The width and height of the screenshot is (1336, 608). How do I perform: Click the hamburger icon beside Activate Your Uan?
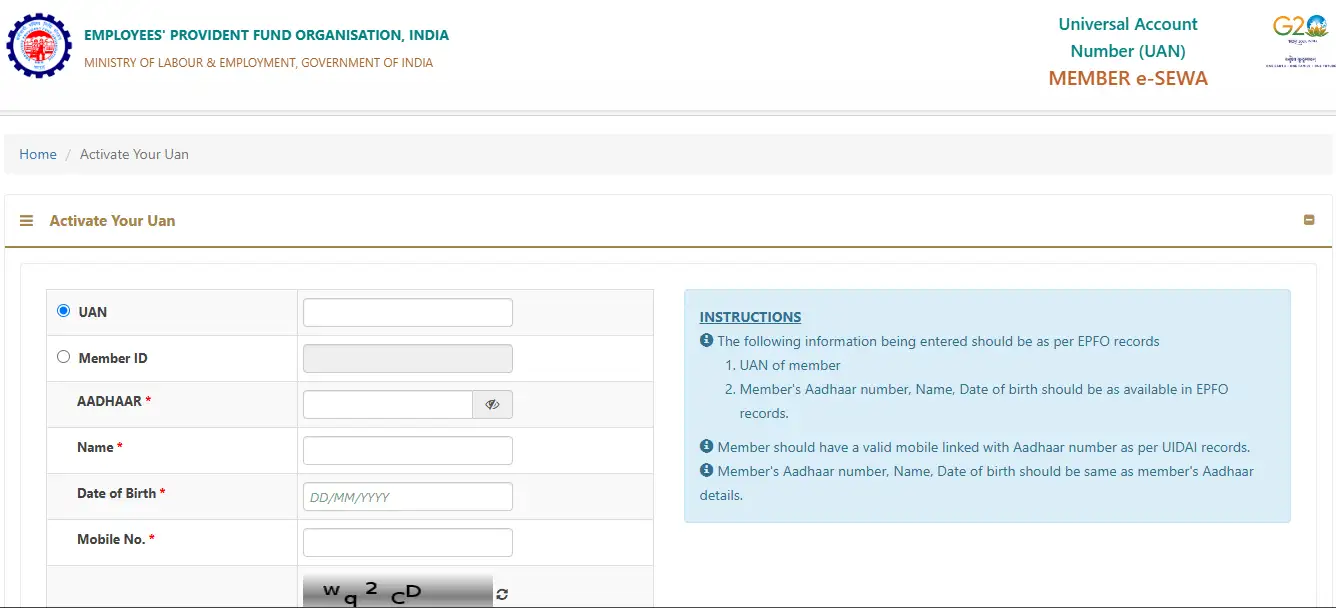click(x=27, y=221)
